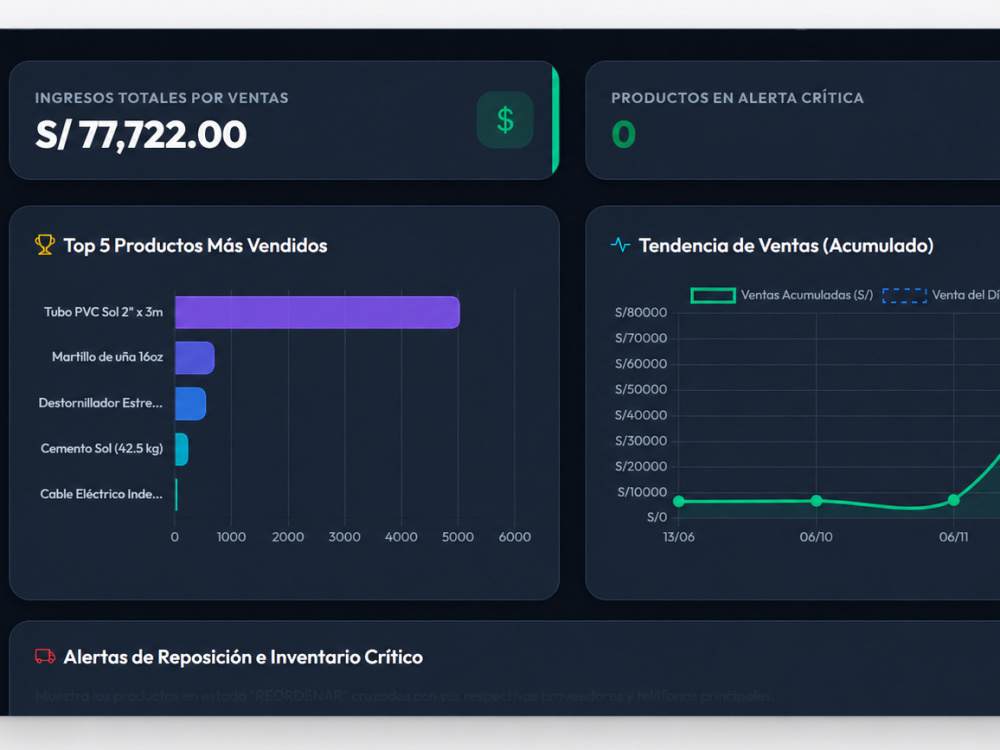Click the Alertas de Reposición e Inventario Crítico heading
The width and height of the screenshot is (1000, 750).
[243, 657]
